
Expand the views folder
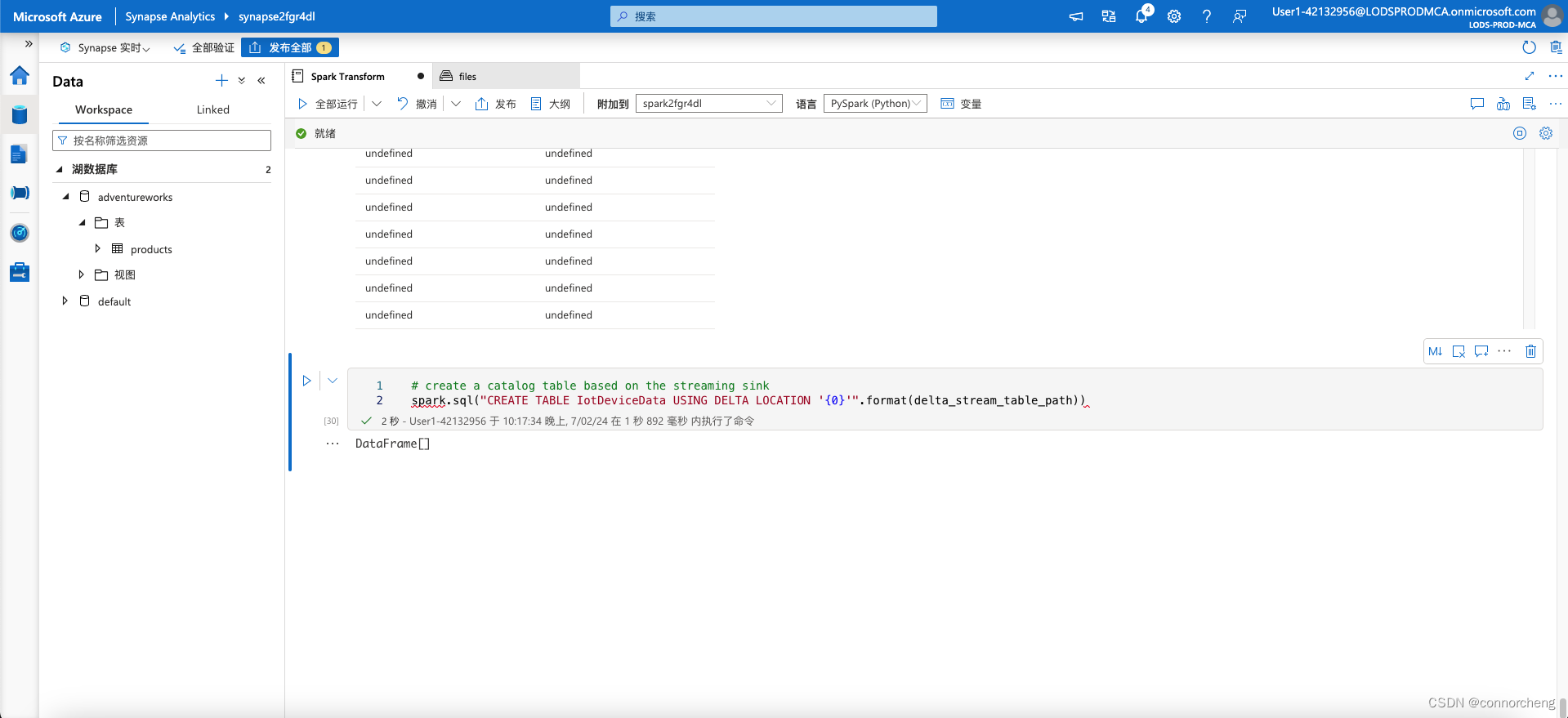[x=81, y=274]
